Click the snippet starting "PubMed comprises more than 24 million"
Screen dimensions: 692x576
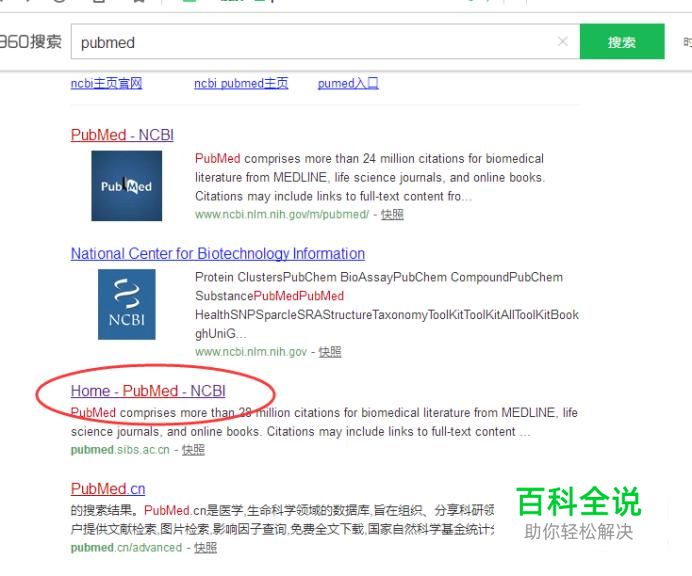(370, 177)
